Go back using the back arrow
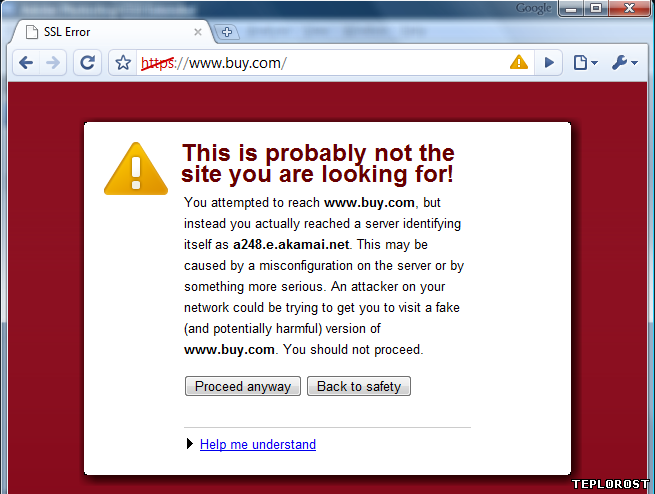 point(26,63)
